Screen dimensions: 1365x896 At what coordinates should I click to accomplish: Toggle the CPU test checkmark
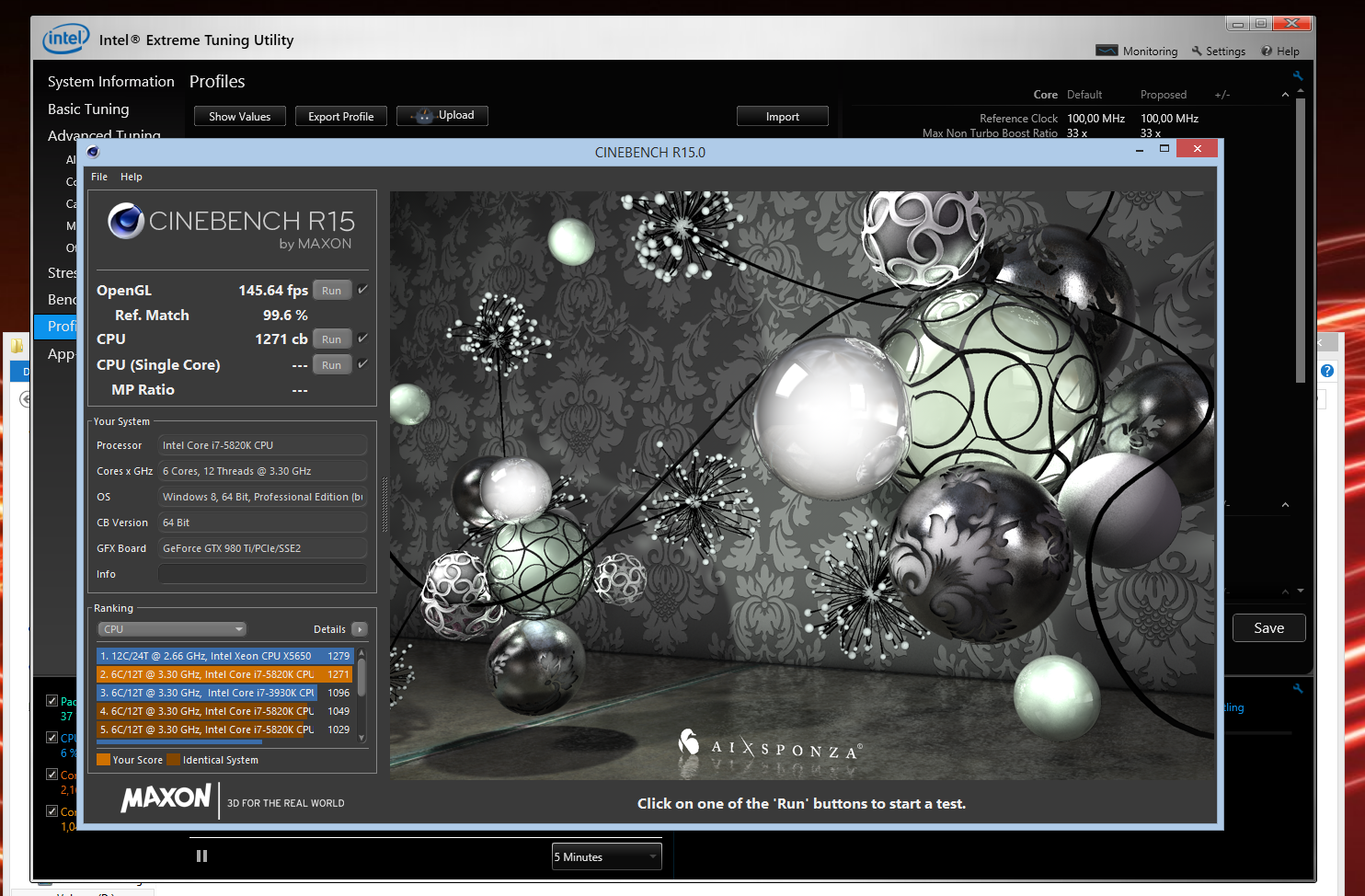[x=362, y=339]
